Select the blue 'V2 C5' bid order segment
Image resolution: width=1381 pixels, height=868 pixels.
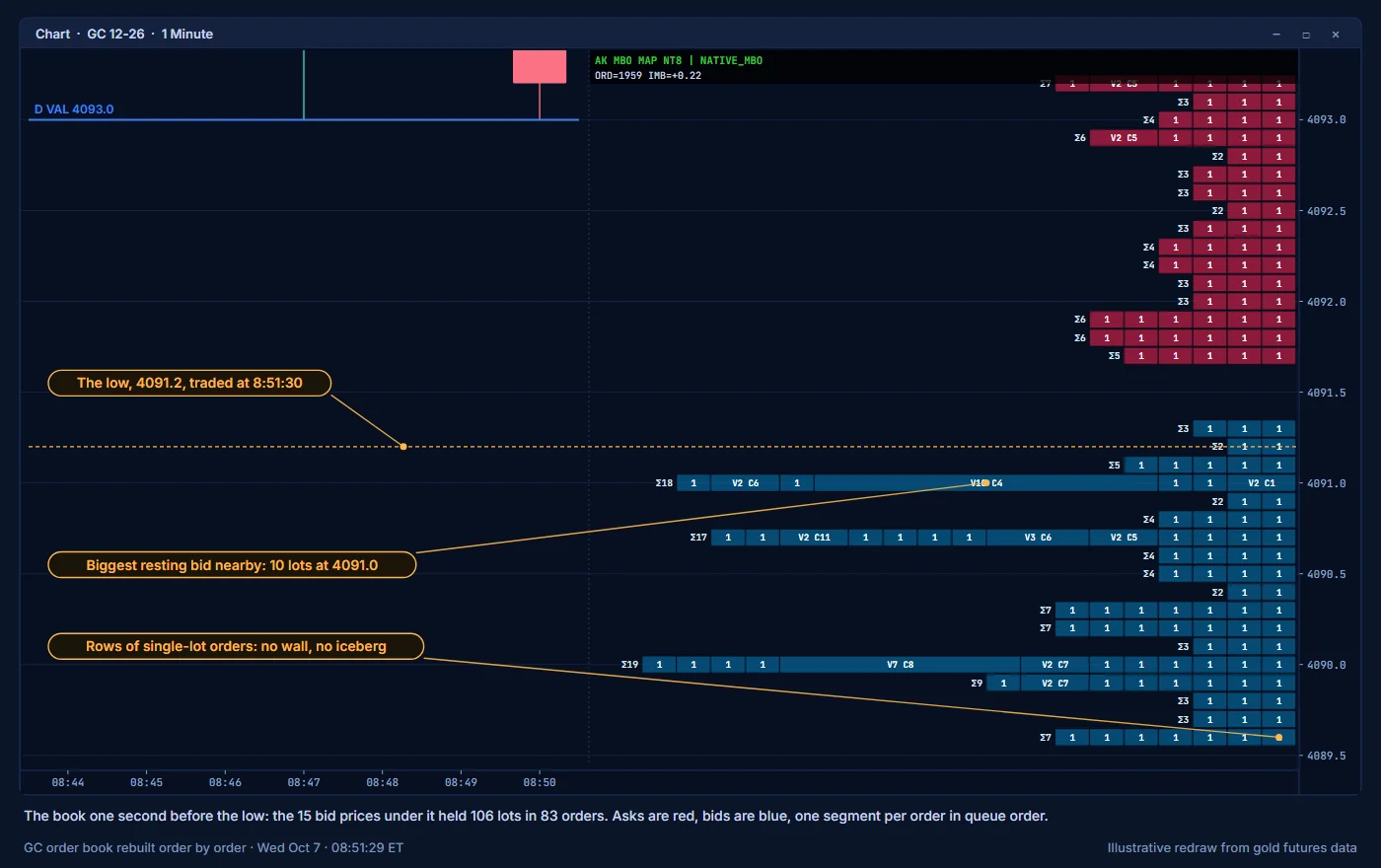[1124, 538]
